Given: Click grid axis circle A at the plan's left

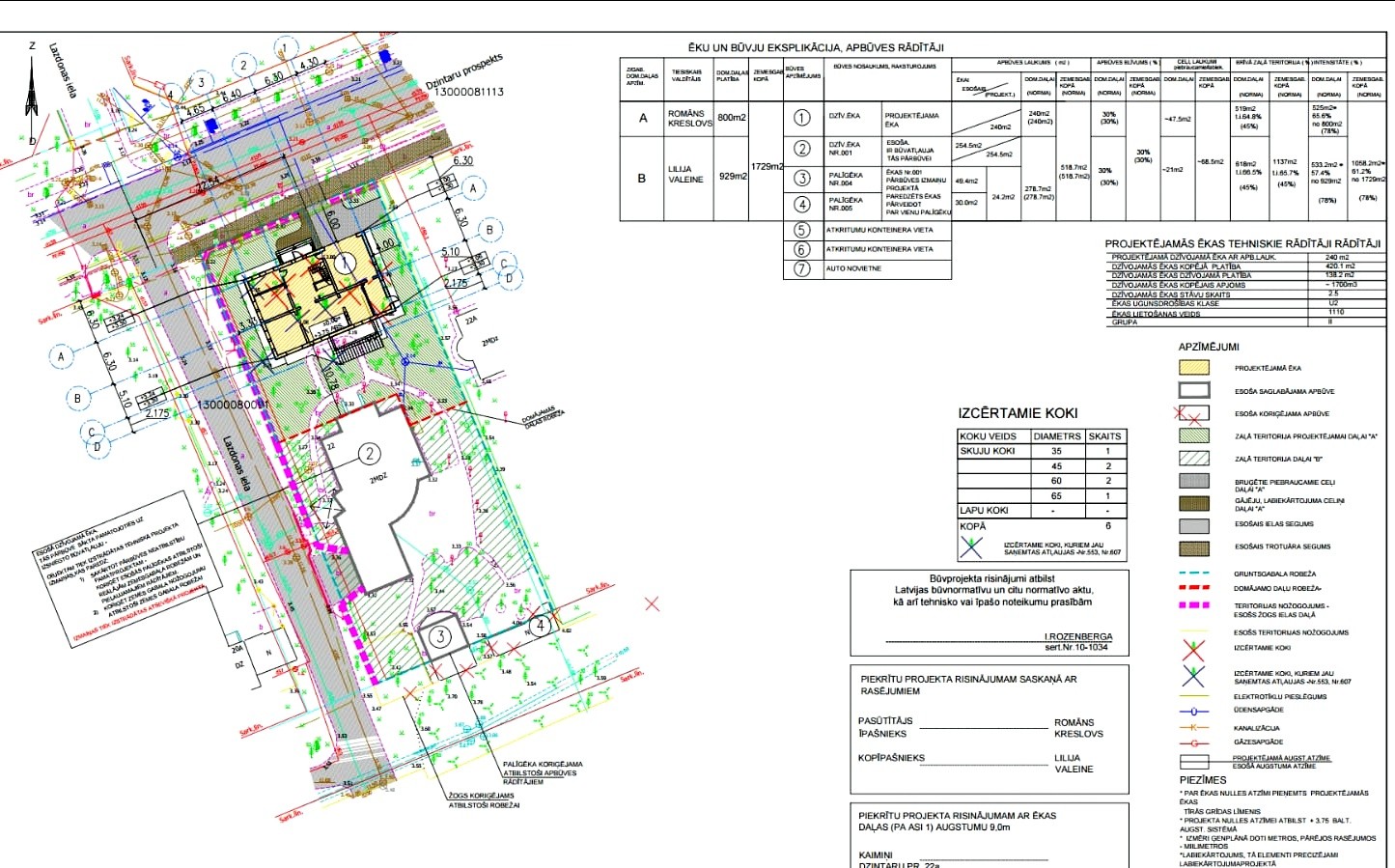Looking at the screenshot, I should [x=62, y=356].
